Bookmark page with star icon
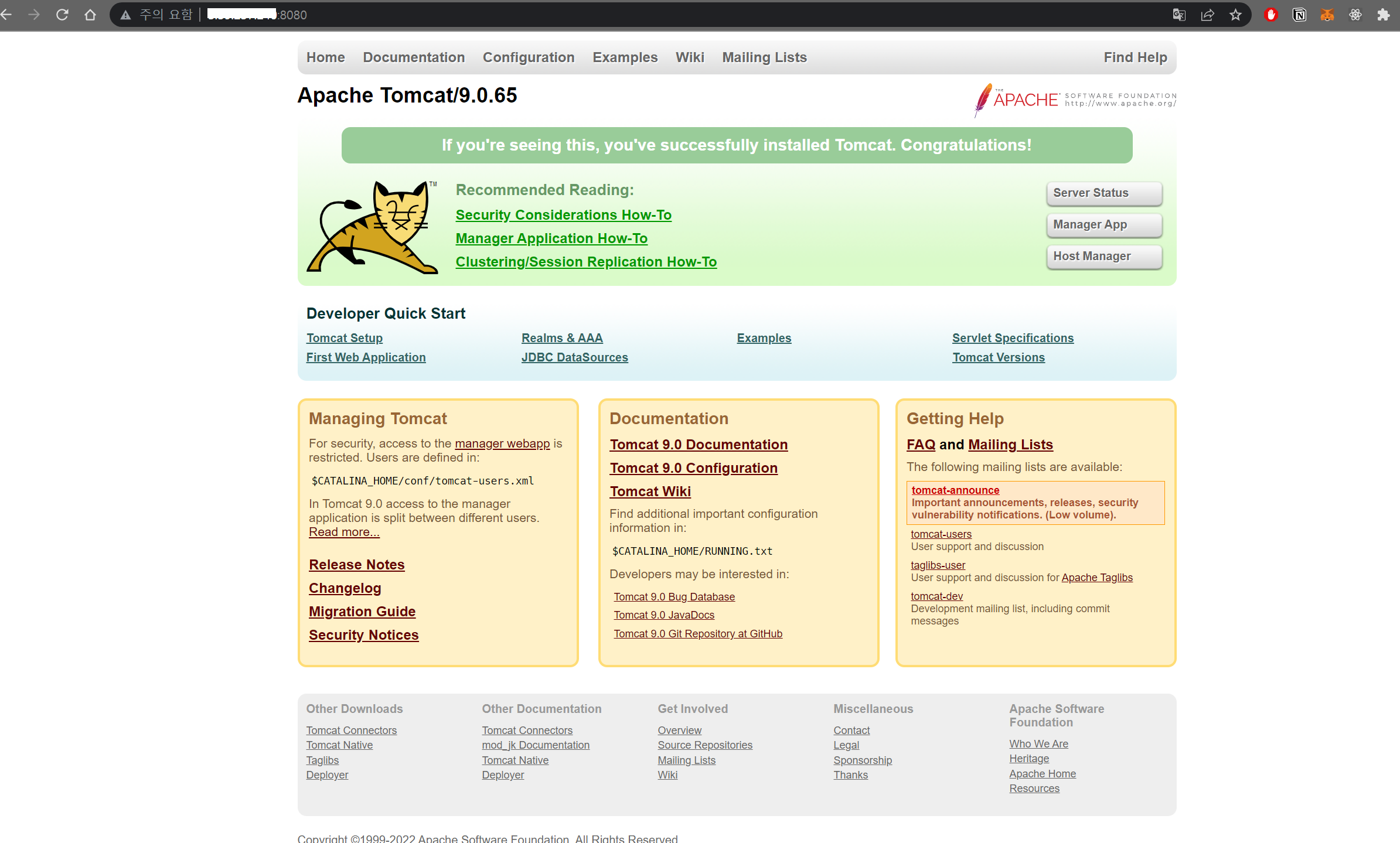Viewport: 1400px width, 843px height. point(1235,15)
